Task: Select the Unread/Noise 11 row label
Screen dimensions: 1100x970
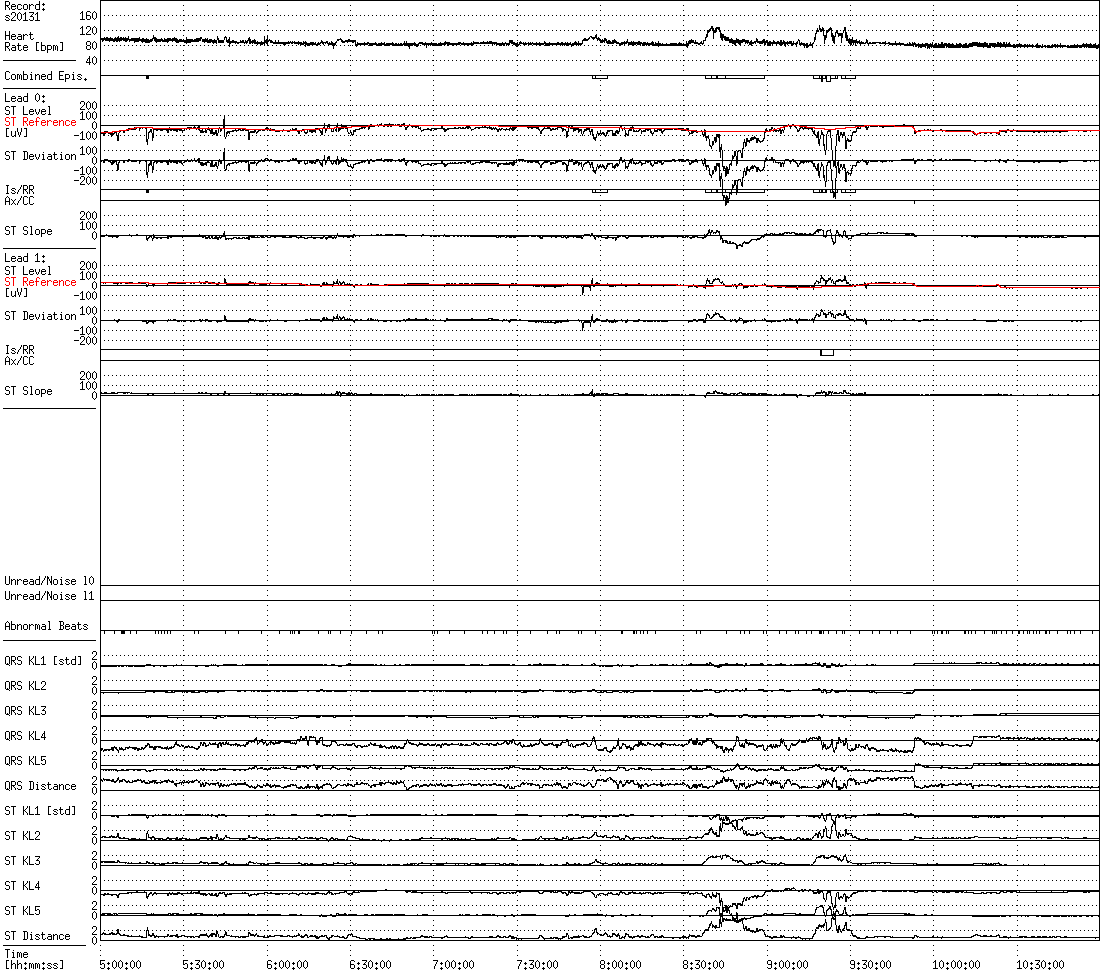Action: tap(49, 595)
